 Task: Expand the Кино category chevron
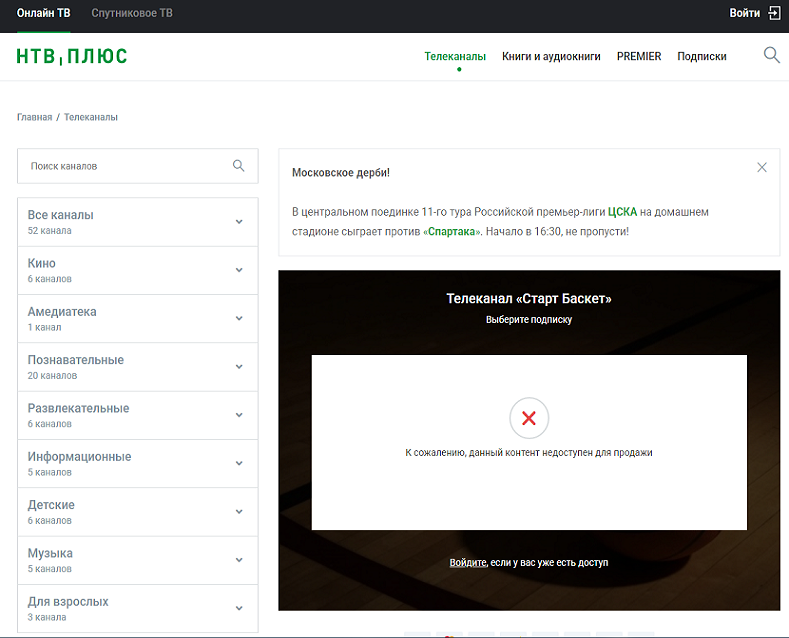pos(239,270)
